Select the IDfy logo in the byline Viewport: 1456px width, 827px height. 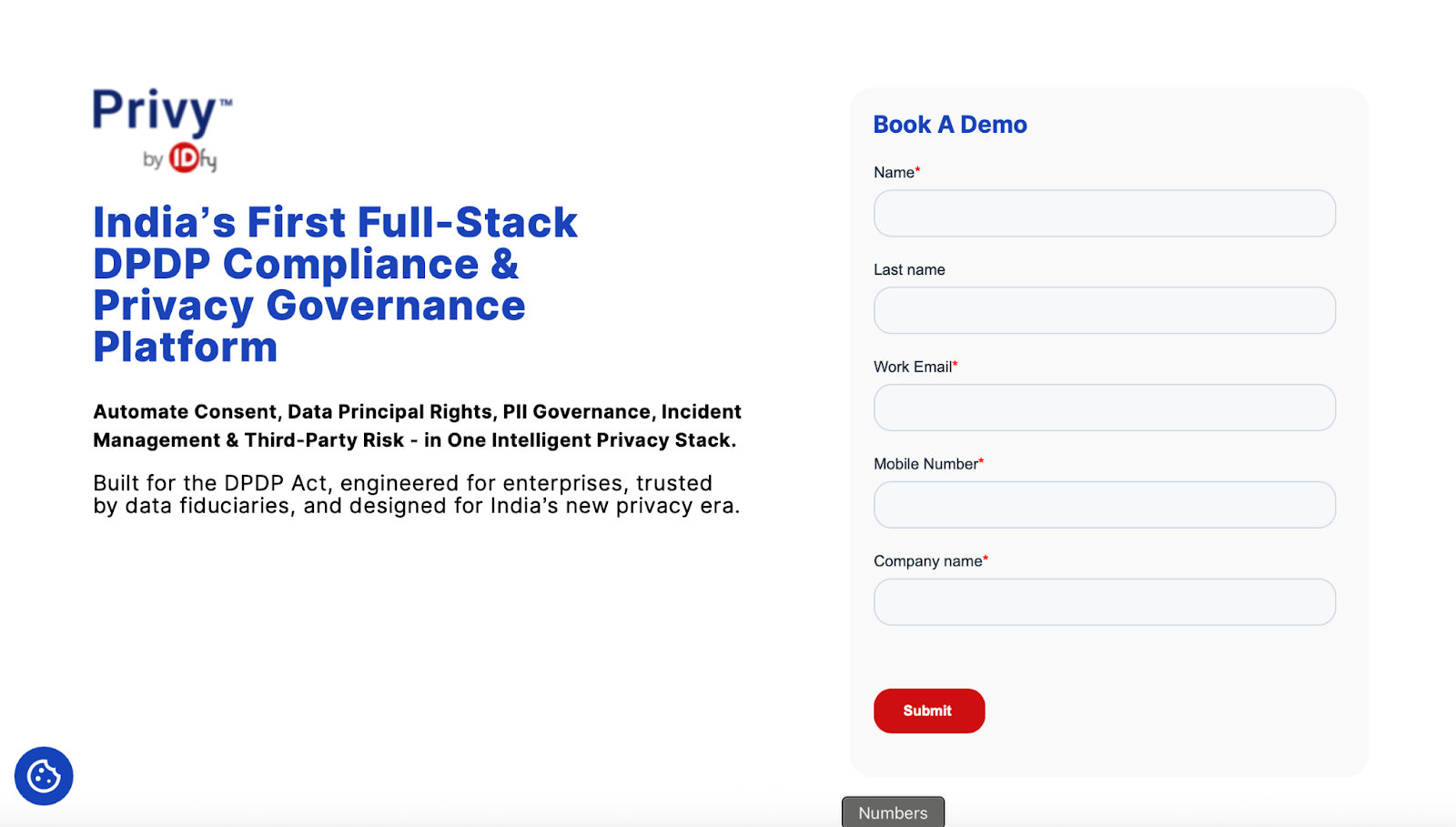(x=185, y=160)
